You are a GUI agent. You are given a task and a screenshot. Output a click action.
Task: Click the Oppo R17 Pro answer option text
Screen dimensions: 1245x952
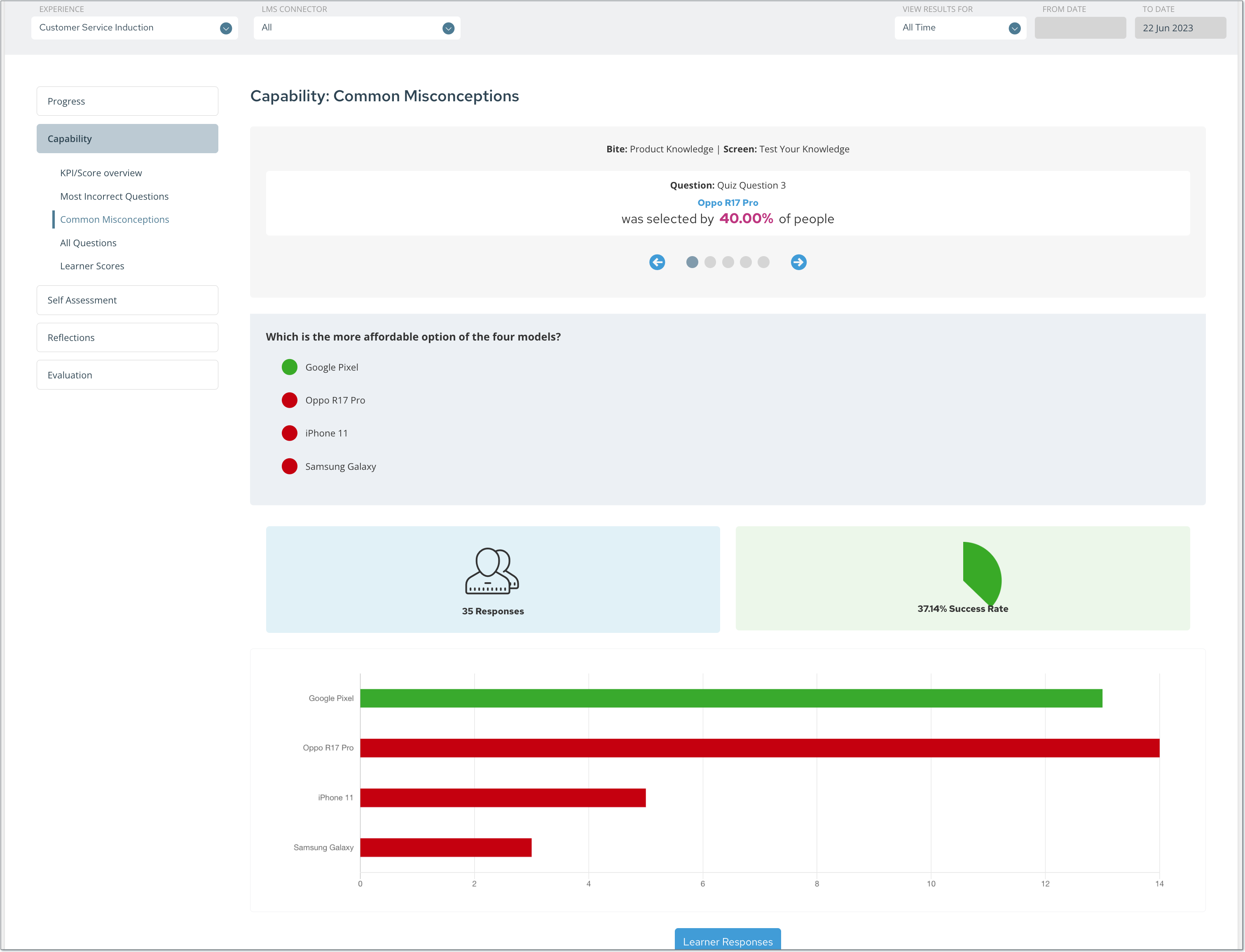(x=335, y=400)
